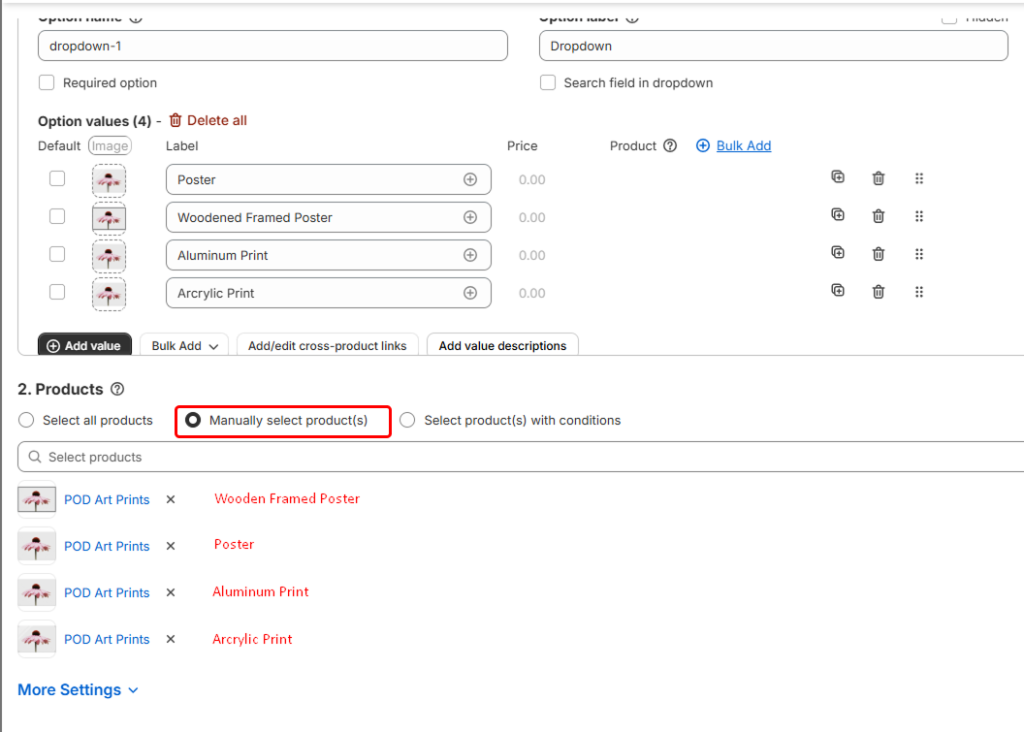Click the Product column help icon
The image size is (1024, 732).
click(670, 146)
